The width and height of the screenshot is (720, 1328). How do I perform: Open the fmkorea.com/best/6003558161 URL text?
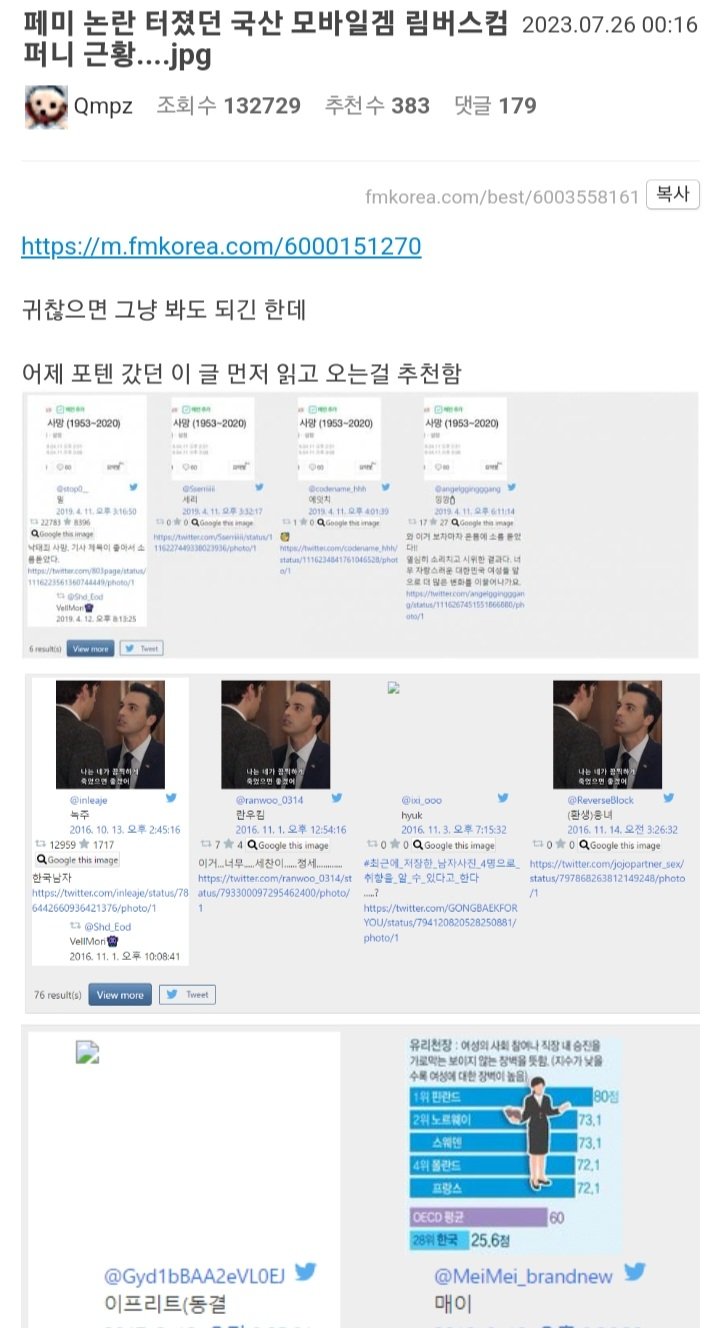[502, 196]
